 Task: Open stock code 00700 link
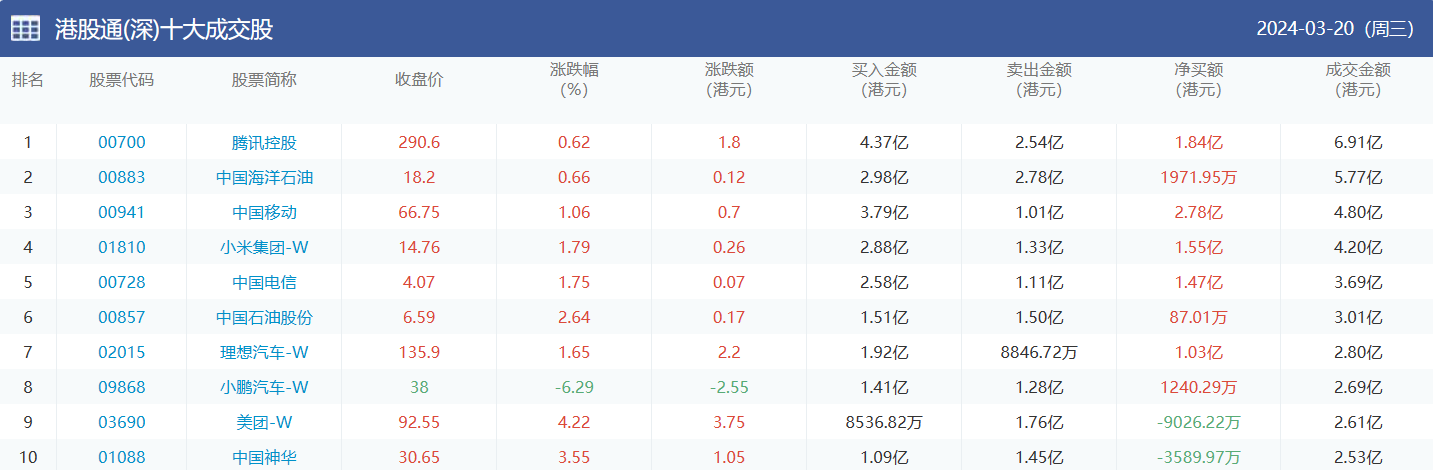point(121,142)
